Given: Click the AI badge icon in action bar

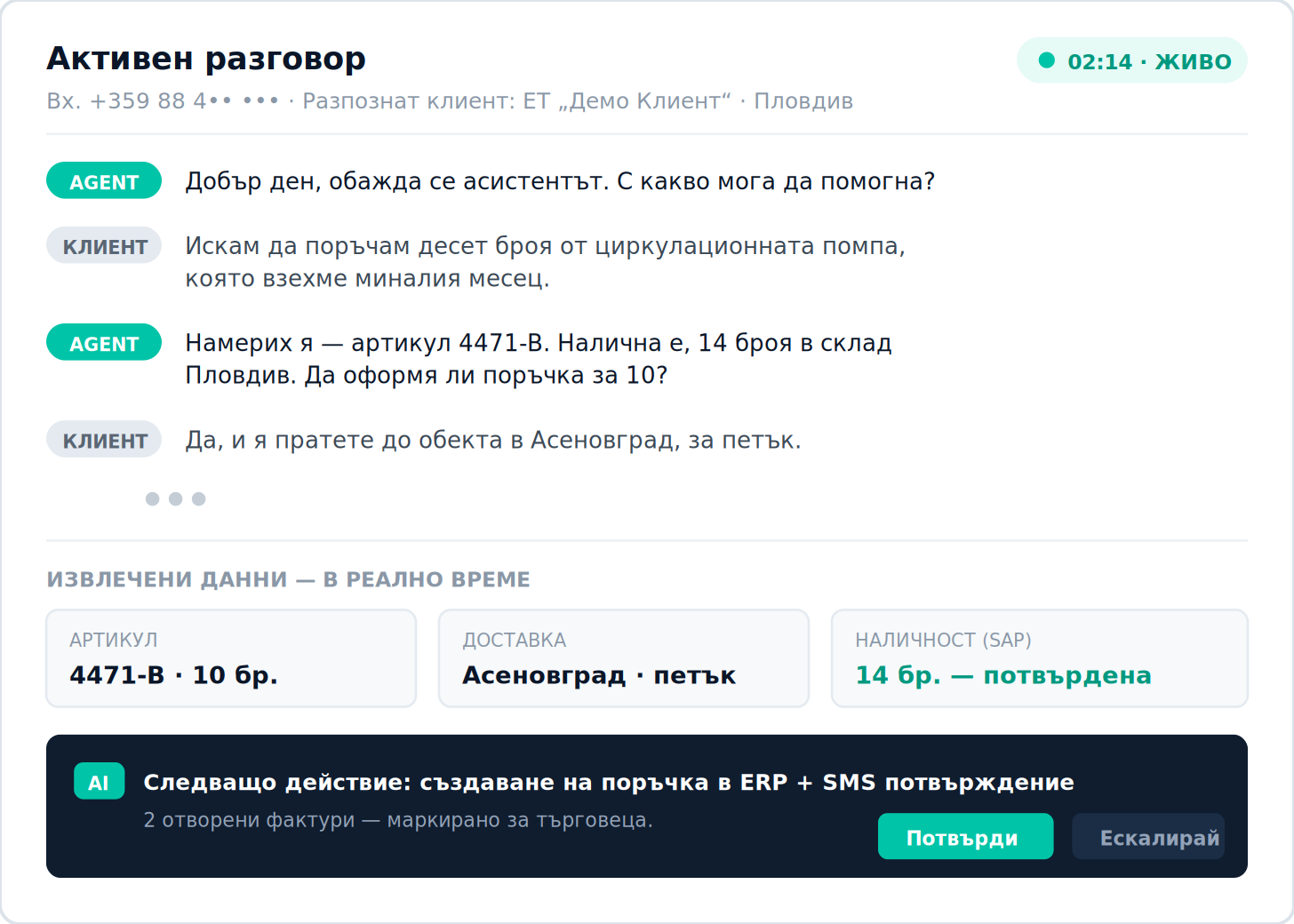Looking at the screenshot, I should [x=99, y=782].
